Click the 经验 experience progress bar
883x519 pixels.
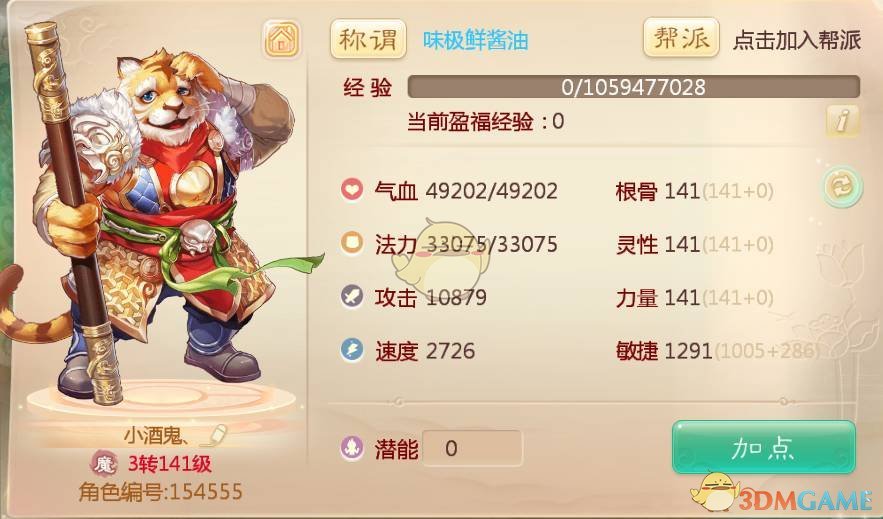point(634,87)
